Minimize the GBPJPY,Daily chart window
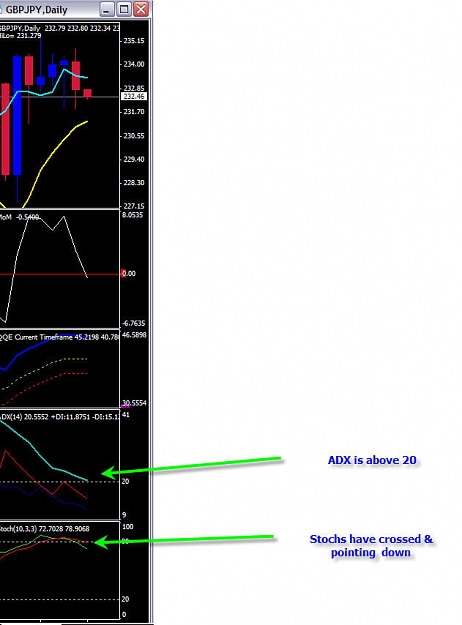The height and width of the screenshot is (625, 462). pos(106,9)
